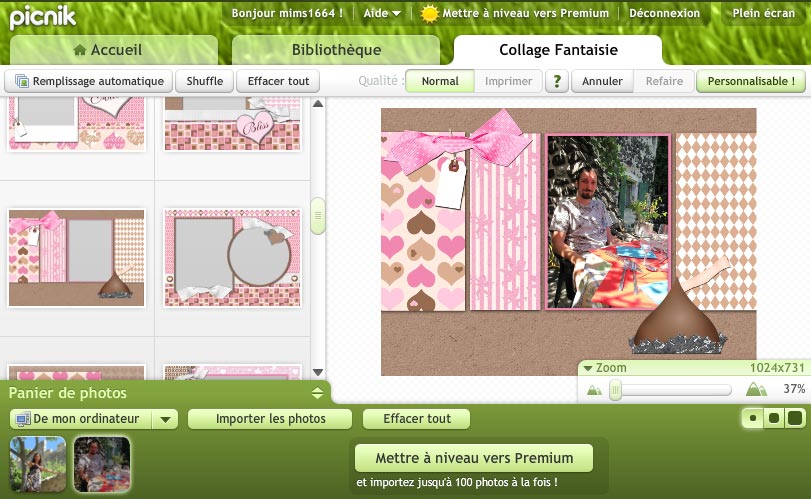Select the woman by tree photo thumbnail
811x499 pixels.
click(38, 464)
